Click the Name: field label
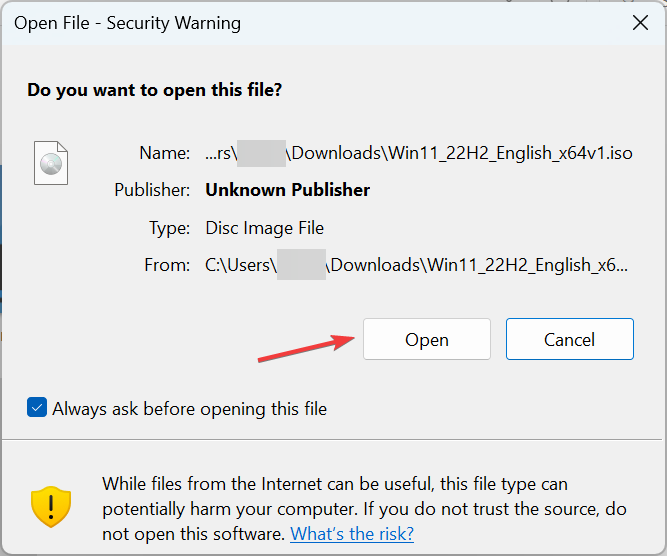This screenshot has width=667, height=556. pyautogui.click(x=165, y=153)
